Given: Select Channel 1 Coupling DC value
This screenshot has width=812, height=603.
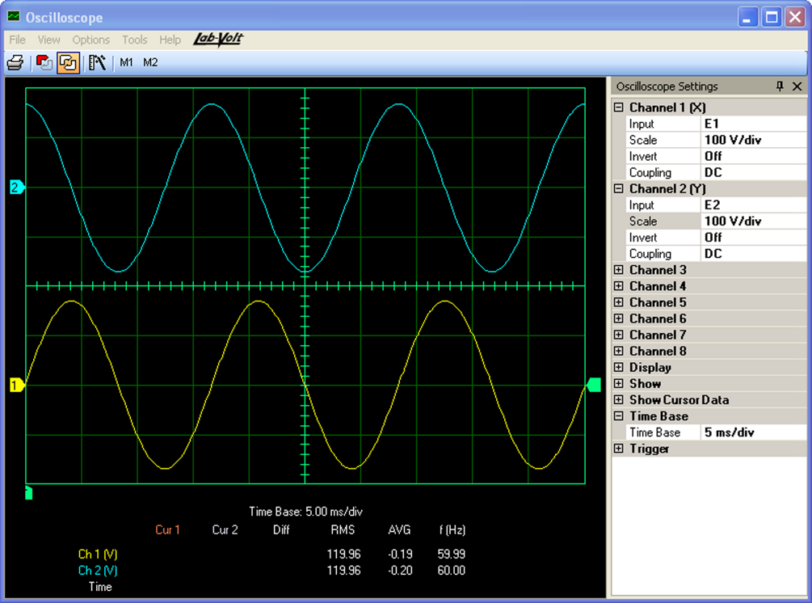Looking at the screenshot, I should click(x=753, y=173).
